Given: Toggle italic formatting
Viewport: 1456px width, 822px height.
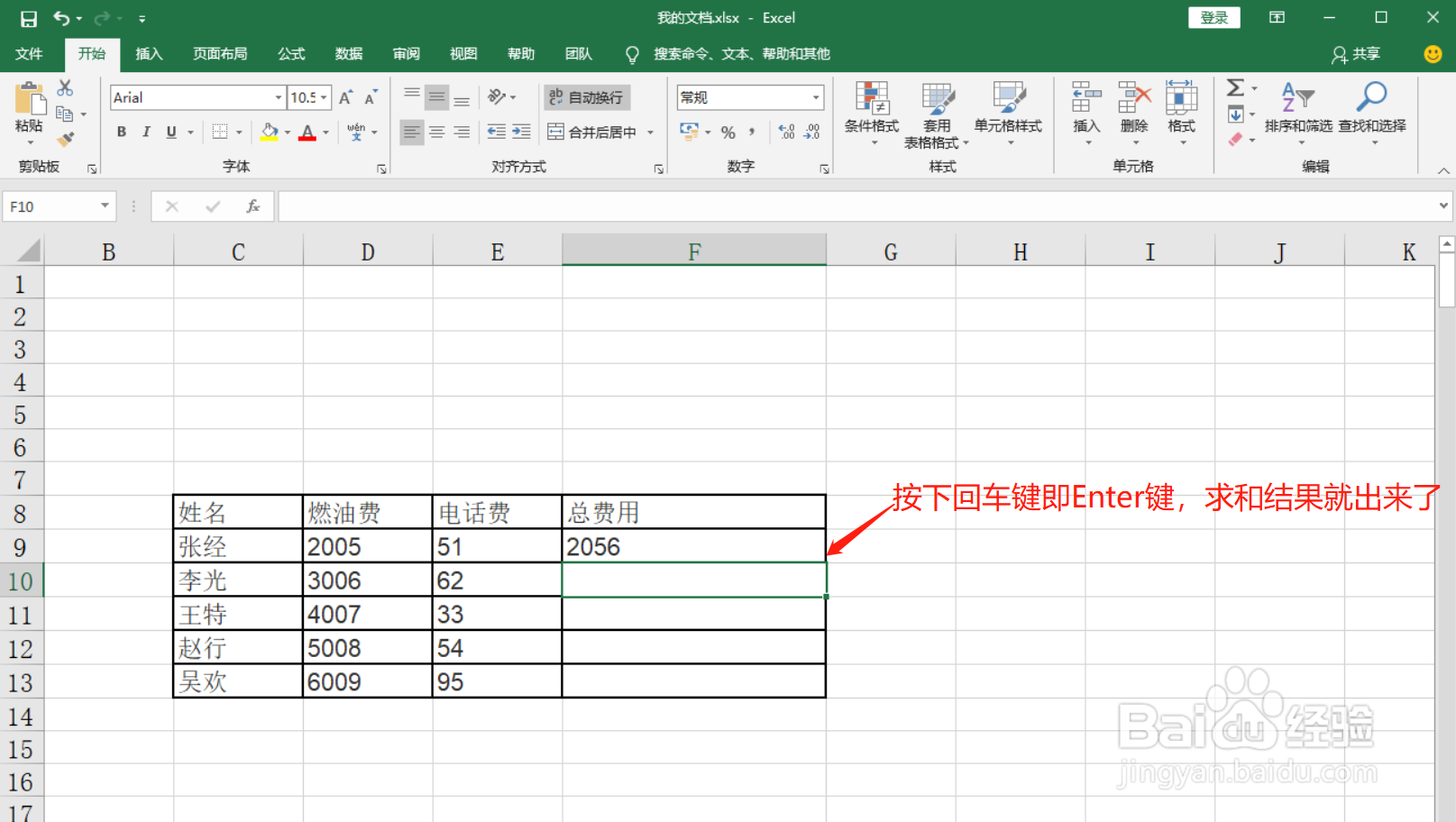Looking at the screenshot, I should point(146,132).
